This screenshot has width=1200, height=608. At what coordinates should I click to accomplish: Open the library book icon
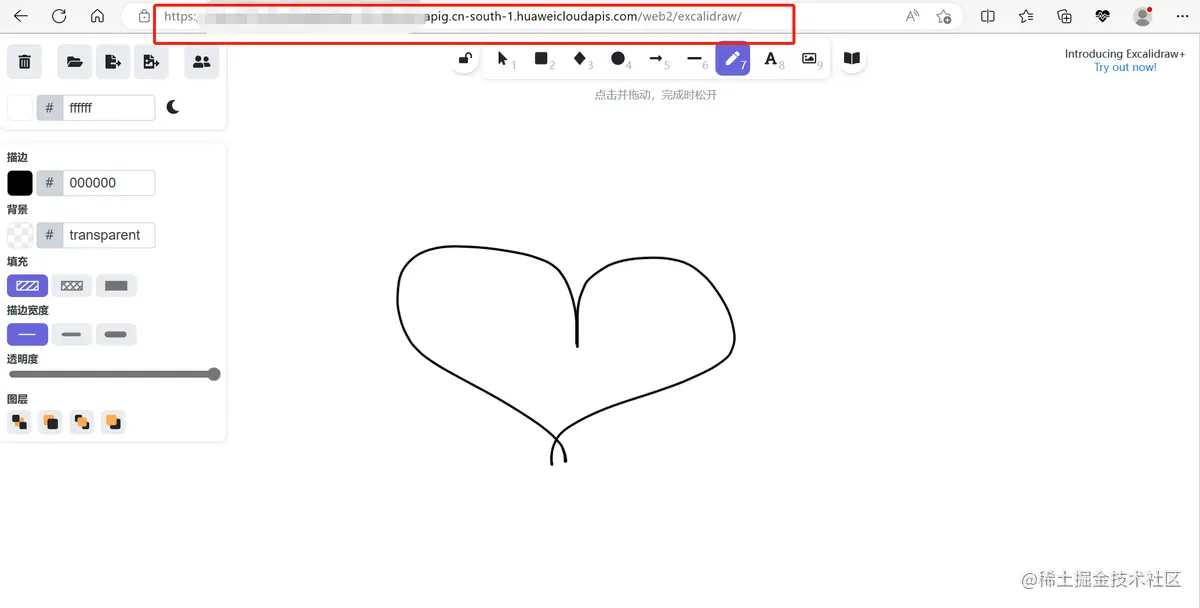click(852, 59)
